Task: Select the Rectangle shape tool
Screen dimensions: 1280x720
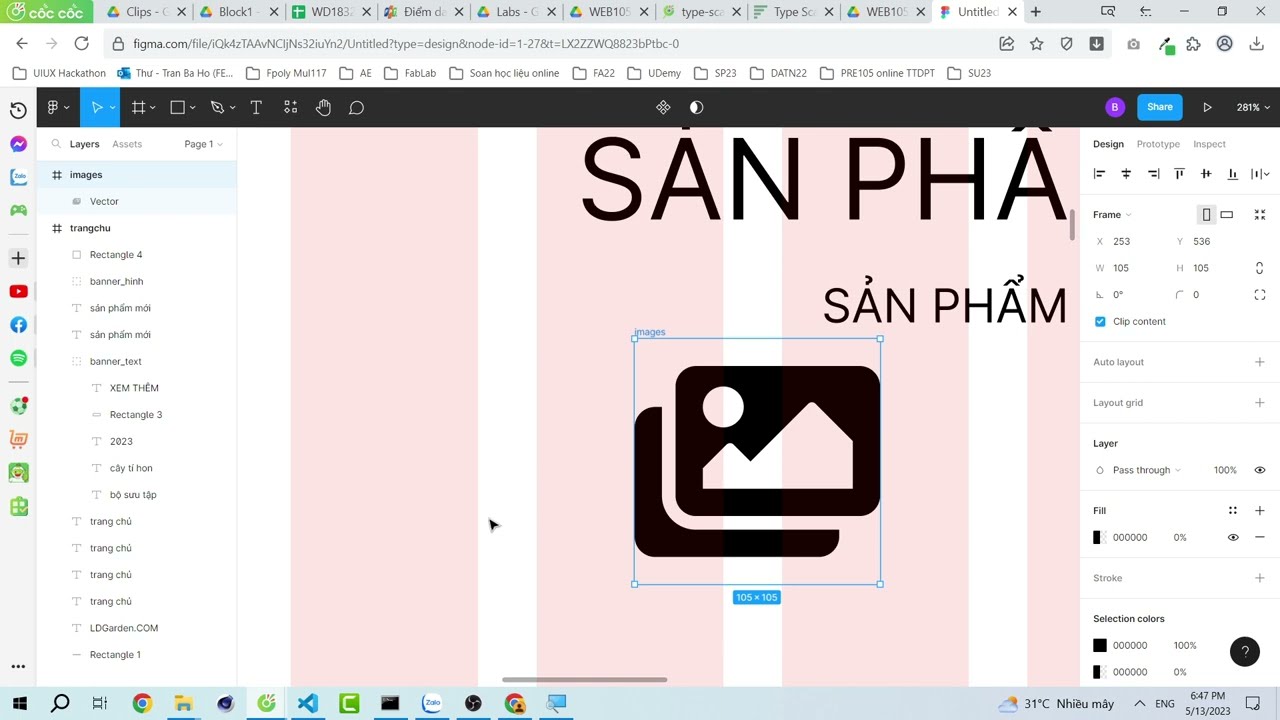Action: tap(177, 107)
